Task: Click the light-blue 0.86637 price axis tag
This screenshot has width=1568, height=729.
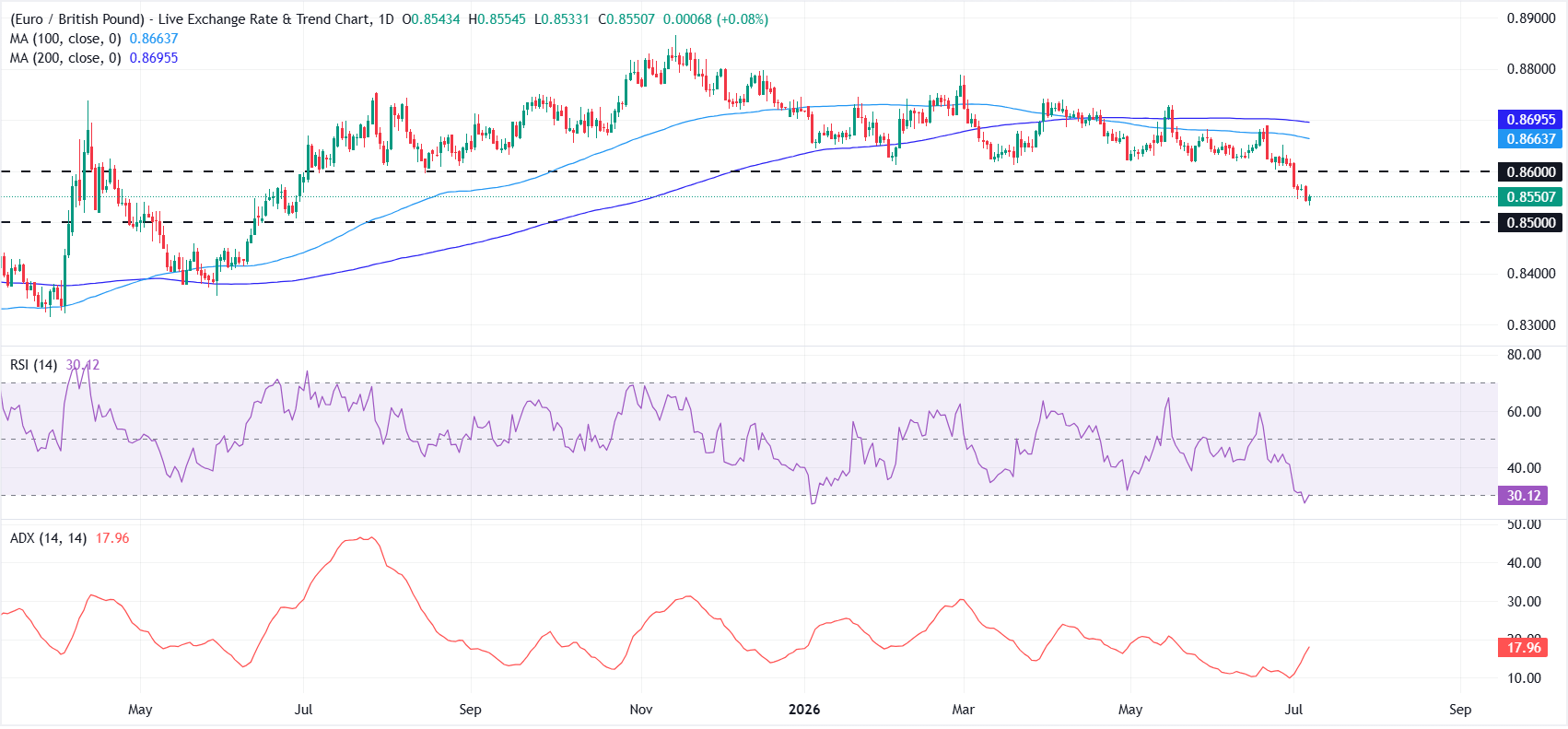Action: click(x=1530, y=139)
